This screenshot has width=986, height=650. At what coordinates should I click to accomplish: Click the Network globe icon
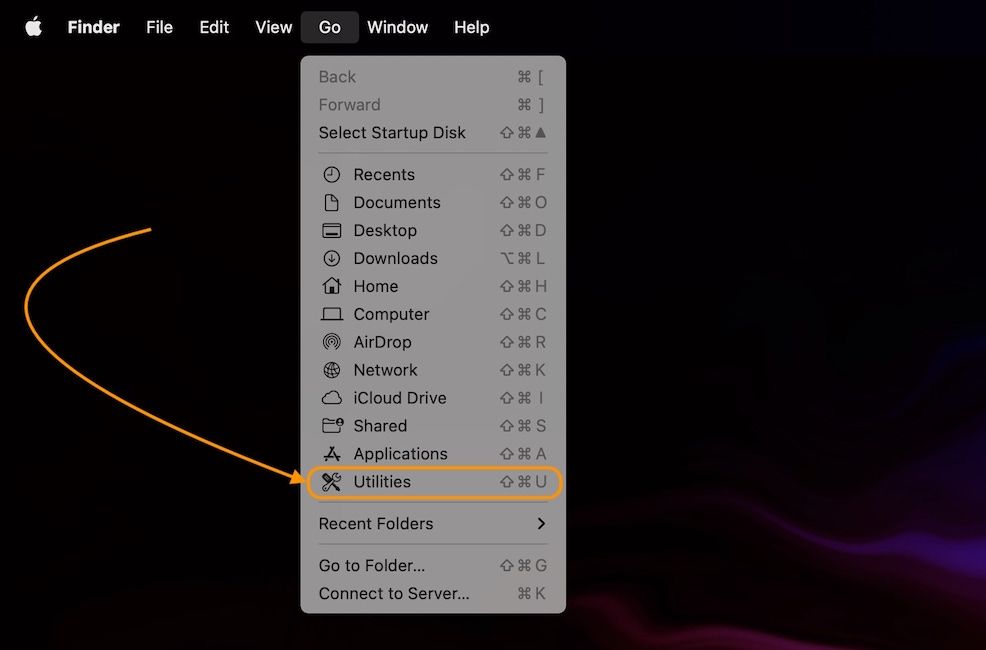pos(332,370)
